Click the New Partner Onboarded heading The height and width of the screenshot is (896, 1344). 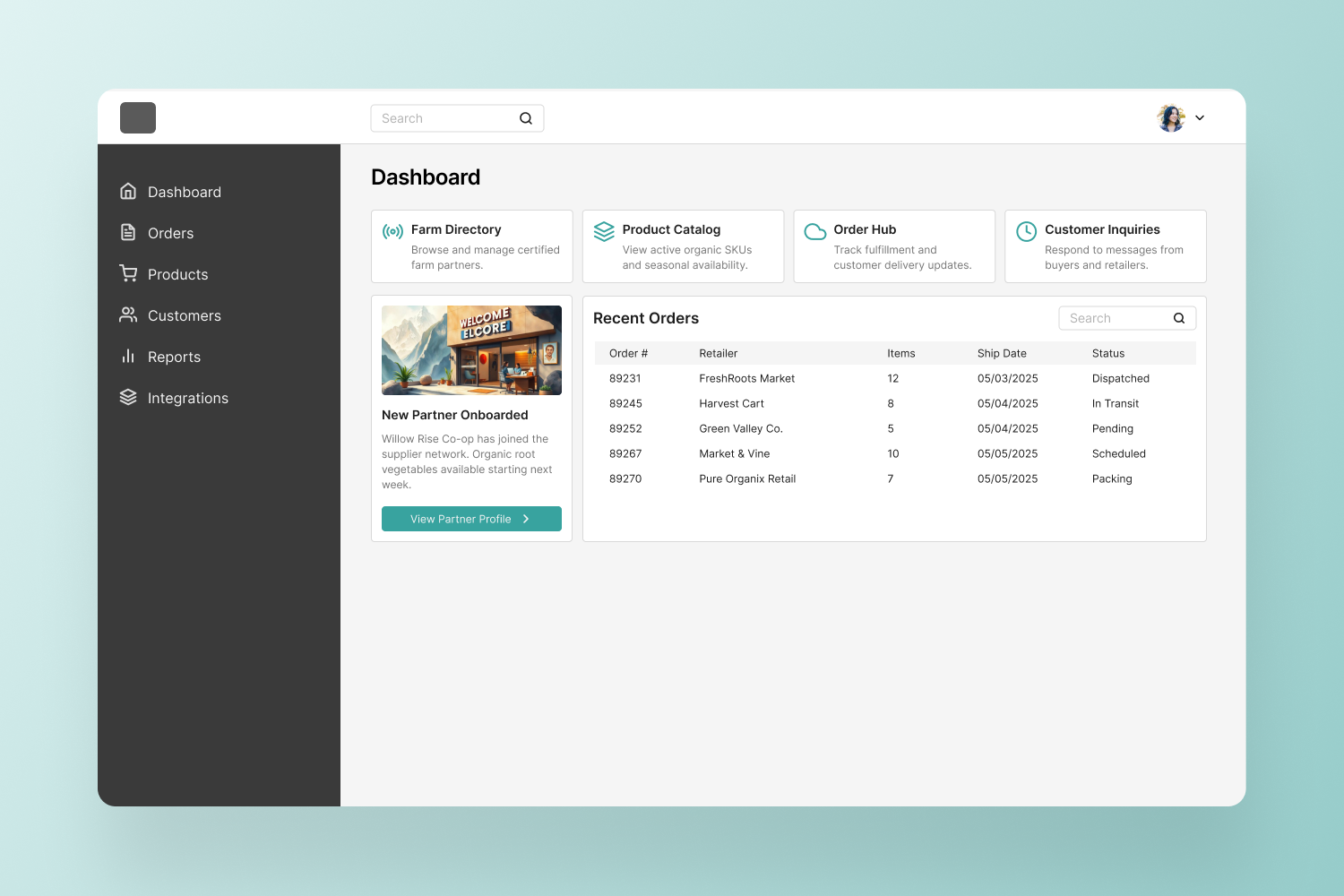tap(455, 415)
